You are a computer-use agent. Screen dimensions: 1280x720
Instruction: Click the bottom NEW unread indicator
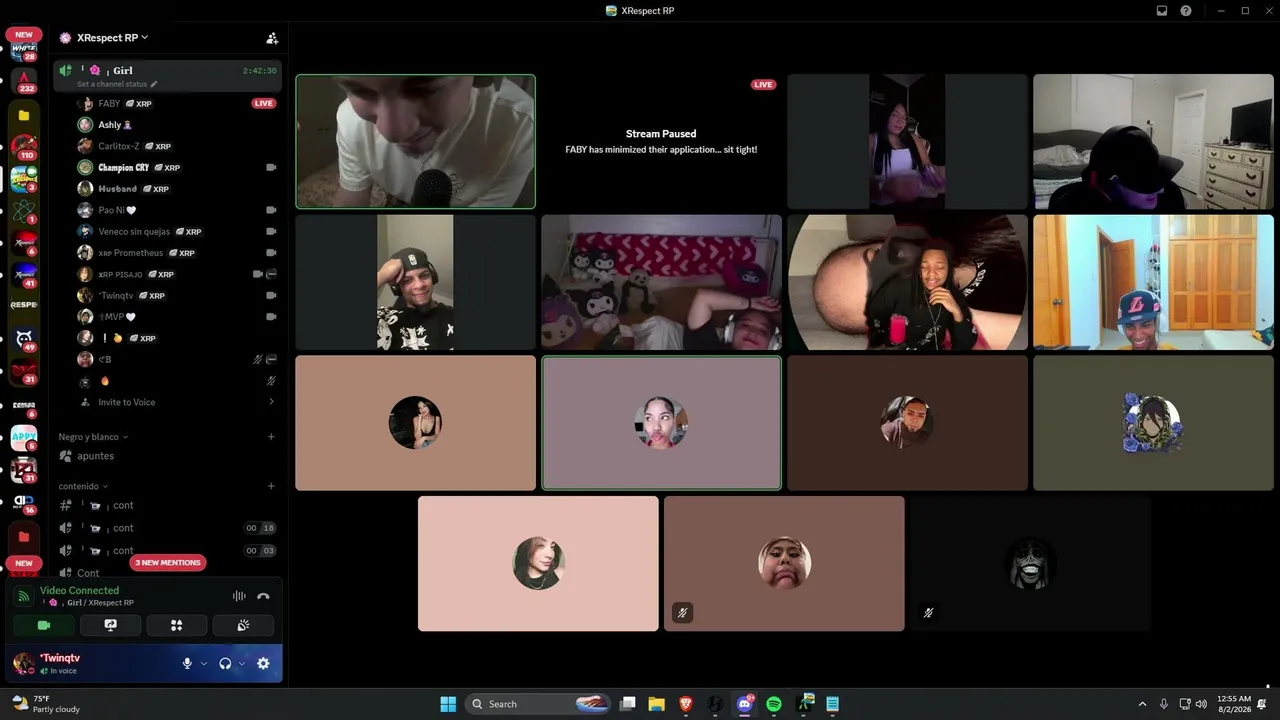click(x=24, y=563)
